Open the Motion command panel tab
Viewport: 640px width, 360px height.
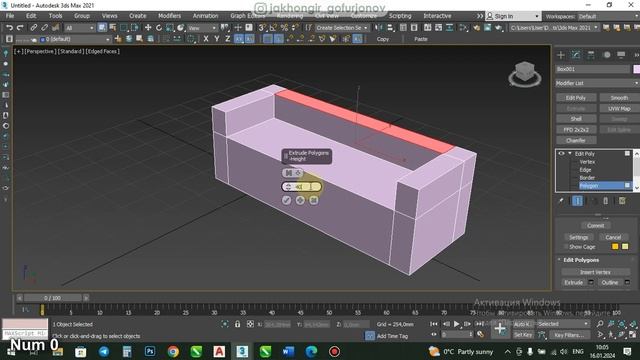tap(607, 55)
